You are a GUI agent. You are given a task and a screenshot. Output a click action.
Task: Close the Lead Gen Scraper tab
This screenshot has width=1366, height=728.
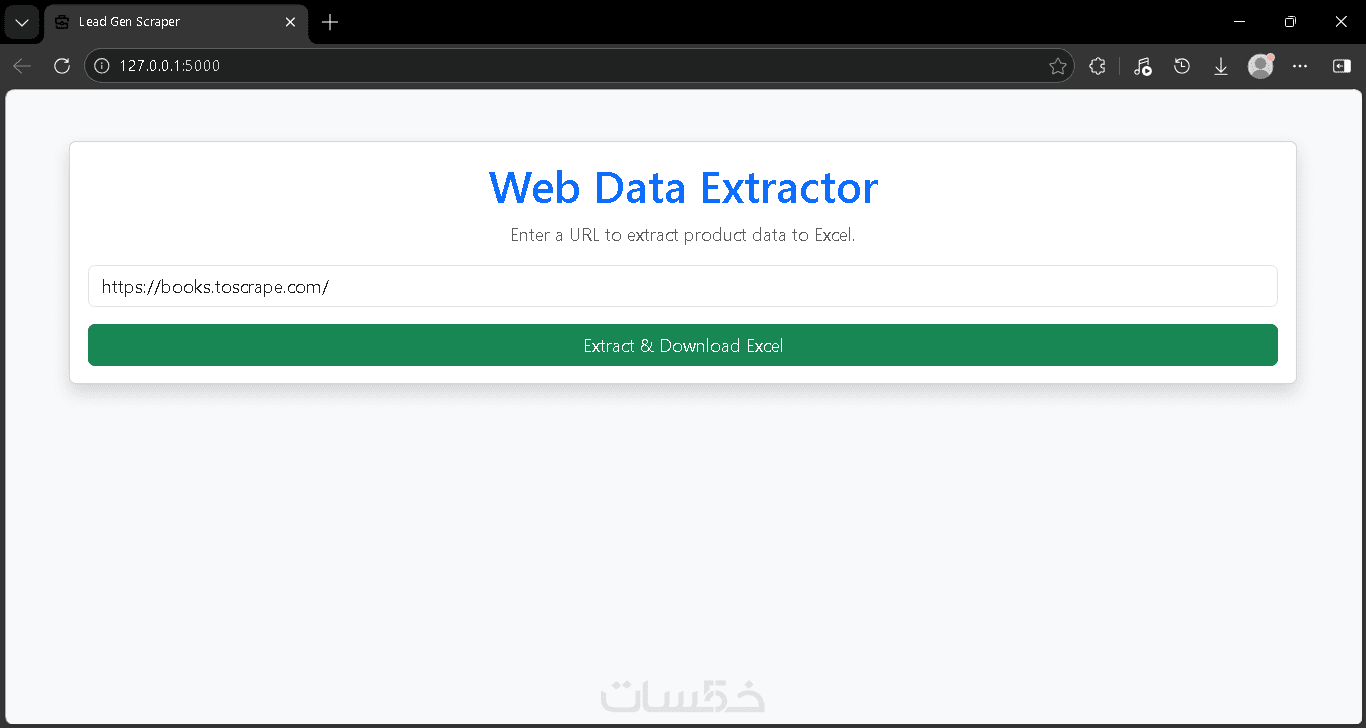pyautogui.click(x=290, y=22)
